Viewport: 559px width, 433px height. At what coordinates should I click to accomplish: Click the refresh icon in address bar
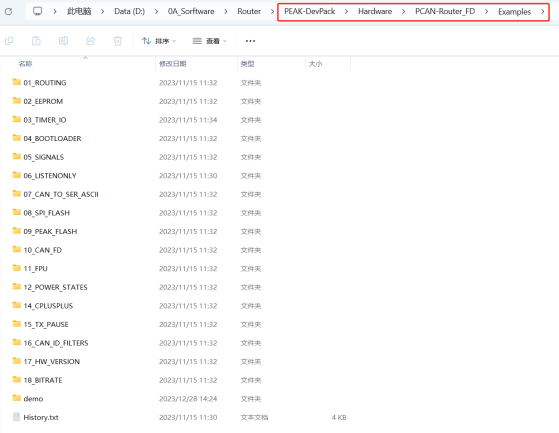(x=9, y=11)
